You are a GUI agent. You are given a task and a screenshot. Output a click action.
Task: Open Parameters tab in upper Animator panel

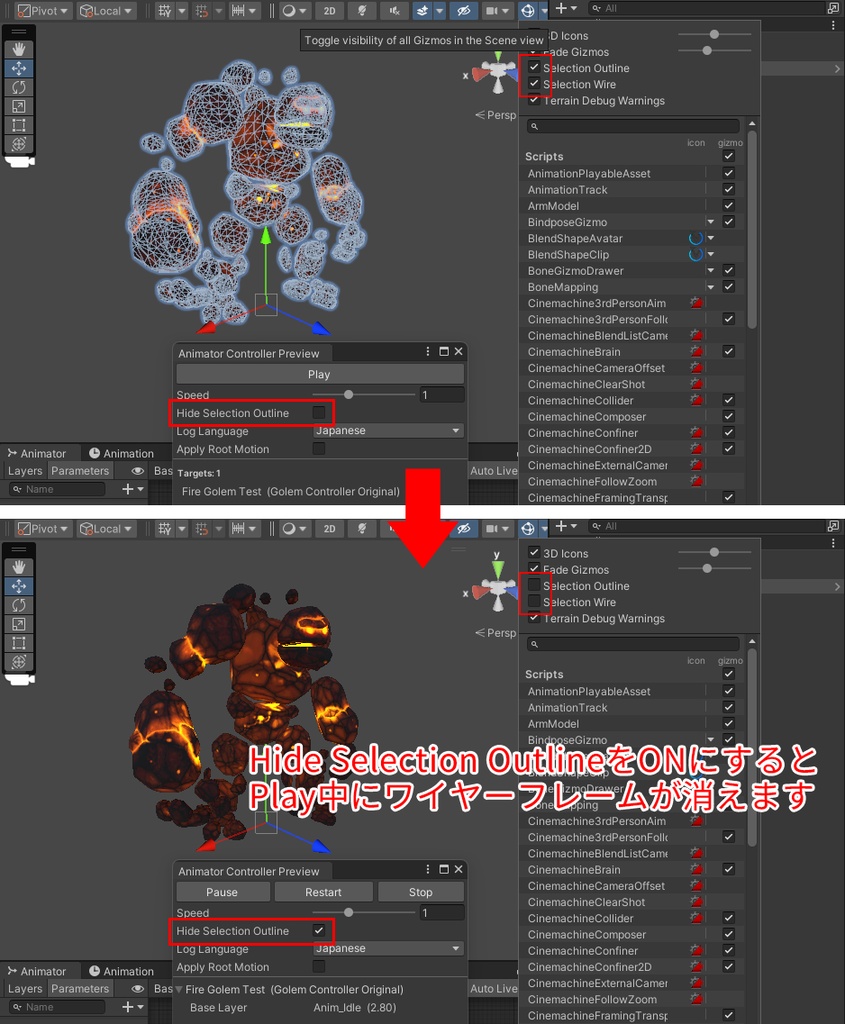pos(80,471)
